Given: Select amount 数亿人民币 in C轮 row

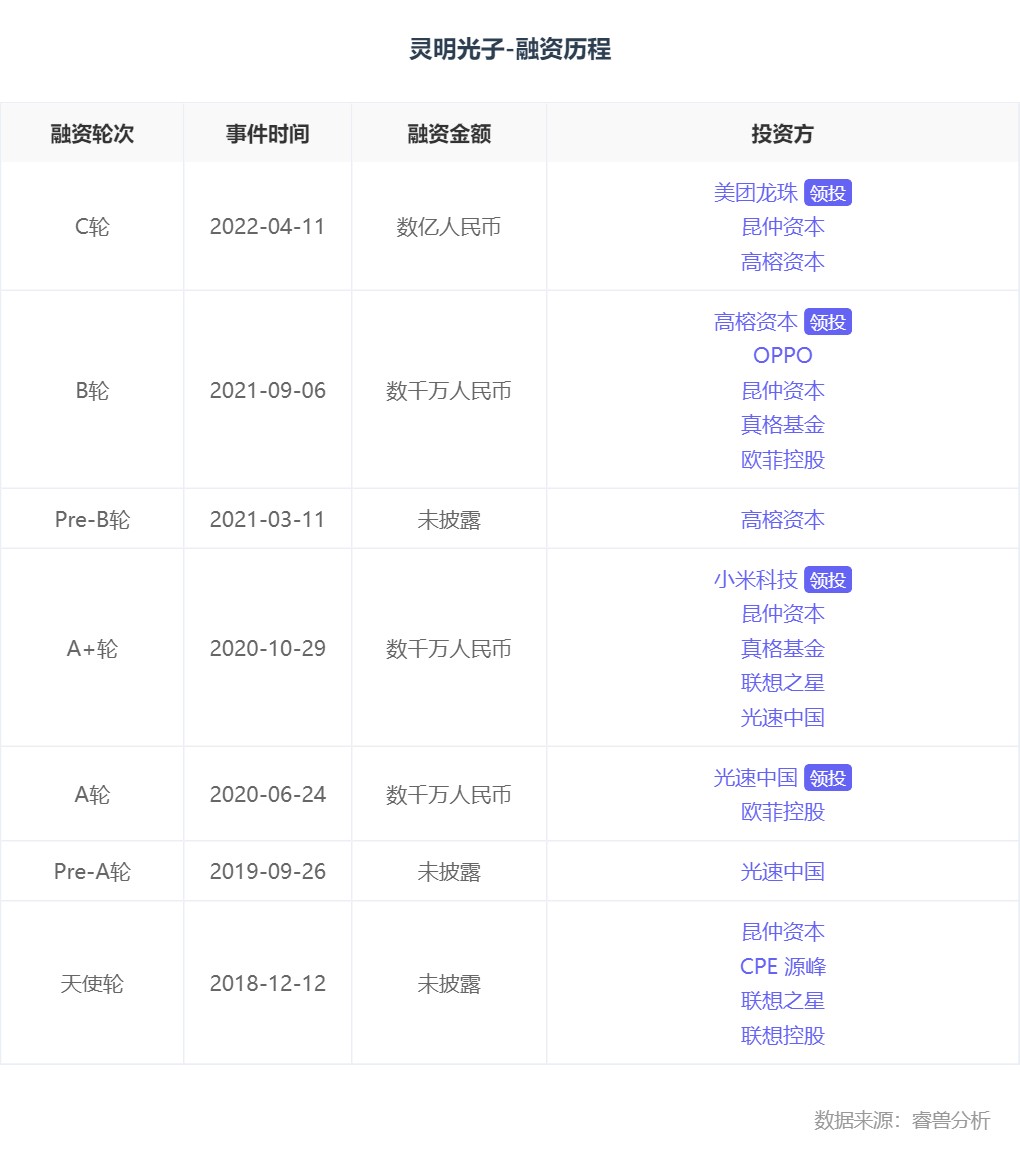Looking at the screenshot, I should (x=449, y=227).
